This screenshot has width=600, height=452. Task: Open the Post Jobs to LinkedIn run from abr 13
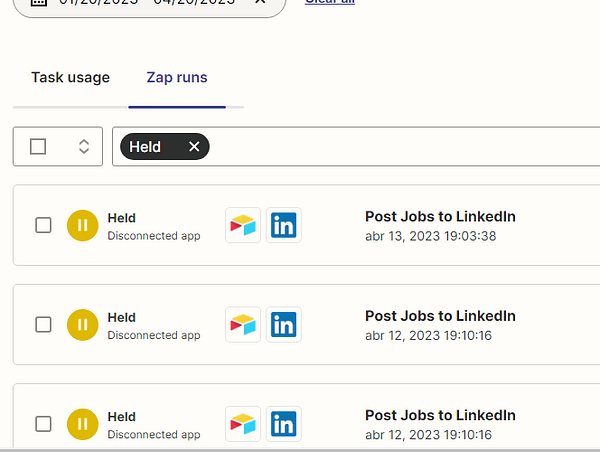click(x=440, y=217)
